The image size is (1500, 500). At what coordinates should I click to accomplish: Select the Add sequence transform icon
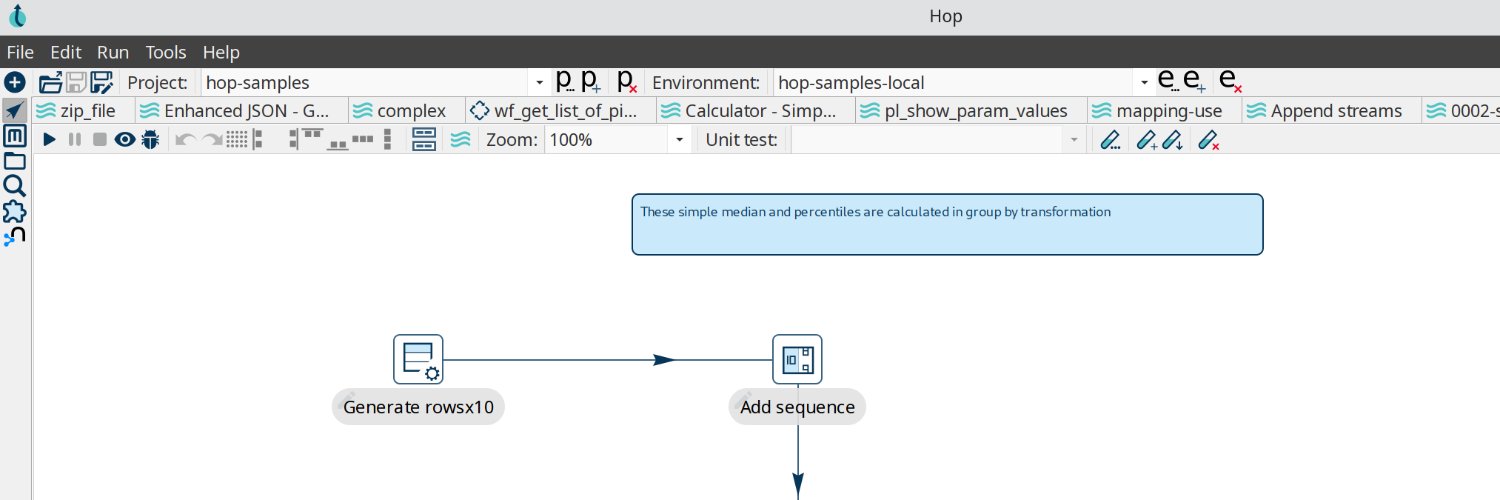click(x=797, y=359)
